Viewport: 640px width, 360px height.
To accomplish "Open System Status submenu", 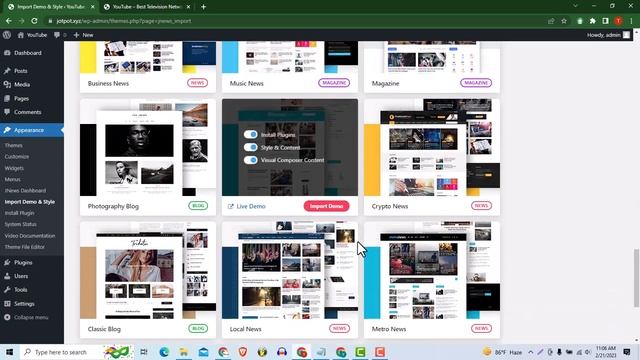I will coord(21,224).
